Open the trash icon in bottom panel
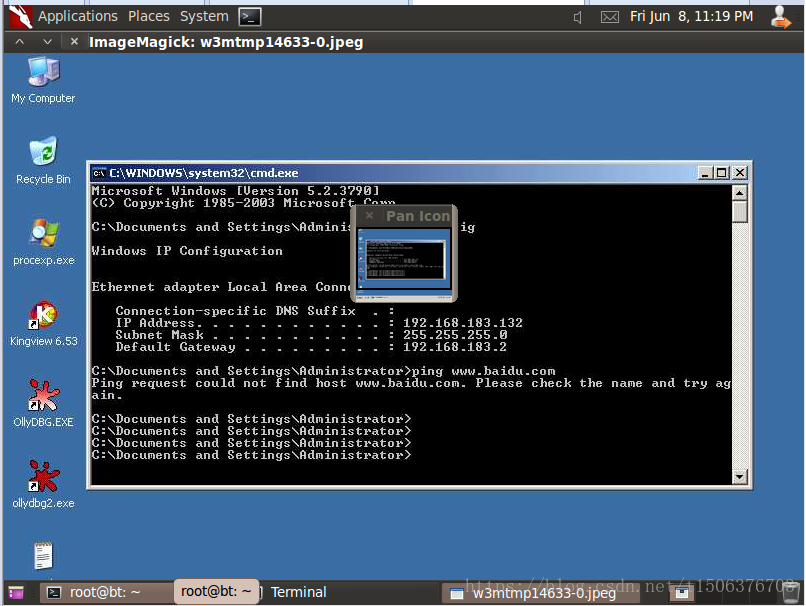806x606 pixels. [791, 593]
